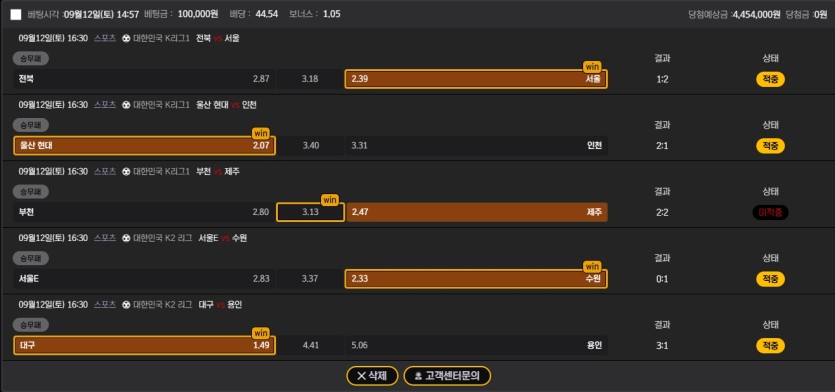Click the 스포츠 link in 부천 vs 제주 header

coord(105,172)
